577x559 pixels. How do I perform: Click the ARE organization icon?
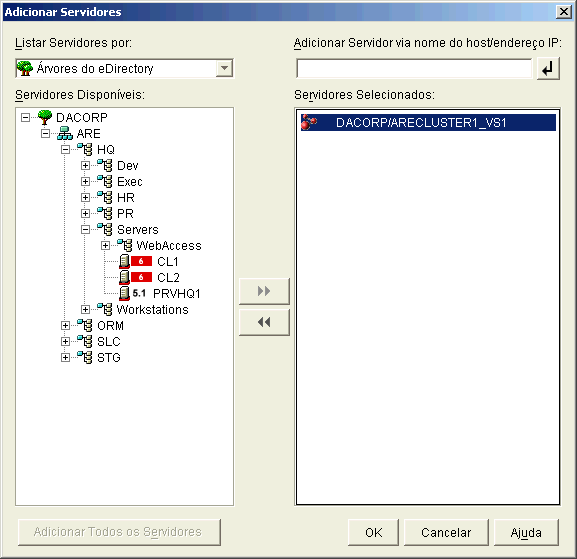[65, 133]
